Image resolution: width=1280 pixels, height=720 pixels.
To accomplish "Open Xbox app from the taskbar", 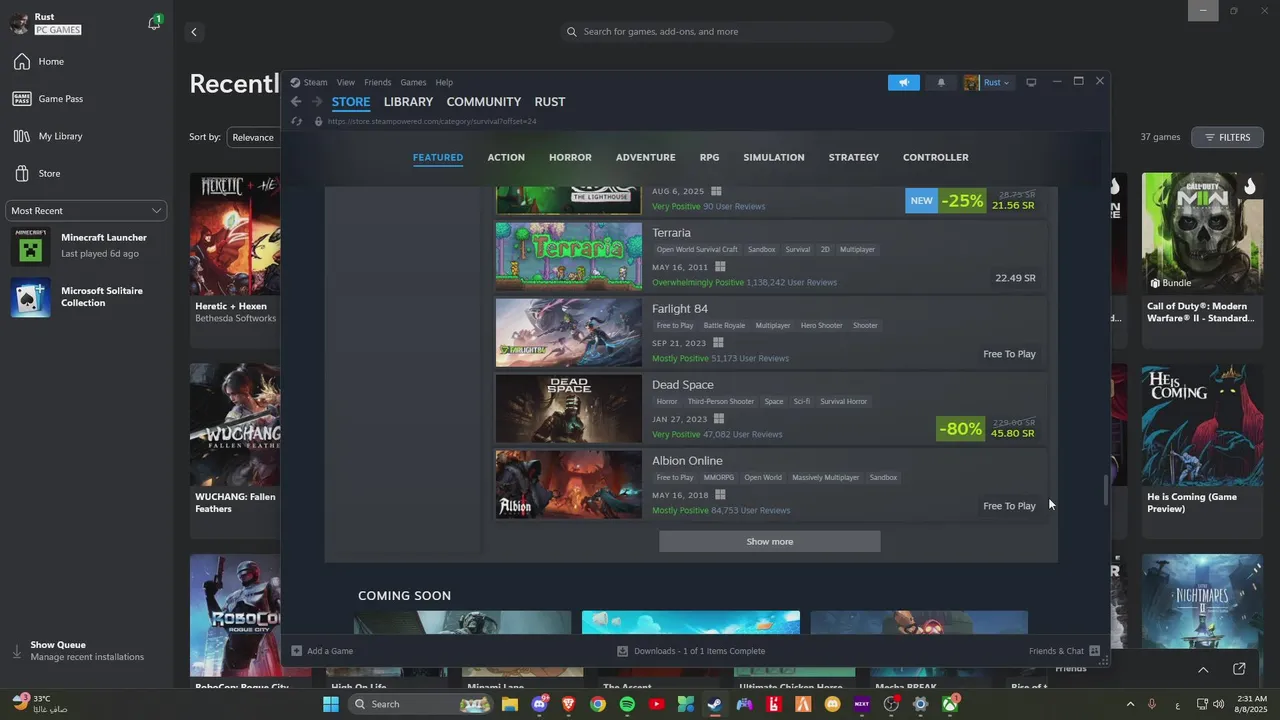I will click(x=950, y=704).
